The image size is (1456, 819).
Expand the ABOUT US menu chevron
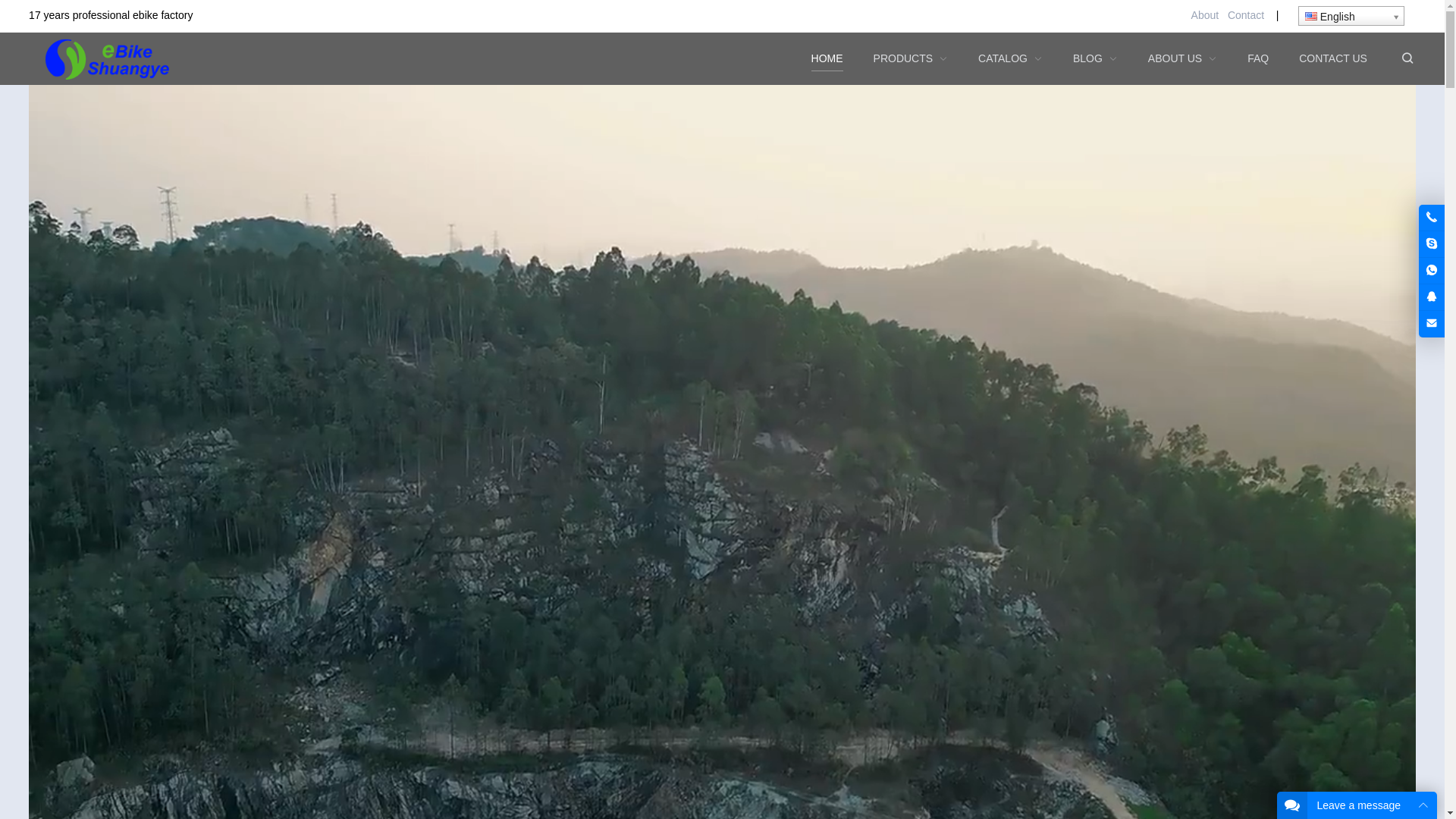pos(1212,59)
